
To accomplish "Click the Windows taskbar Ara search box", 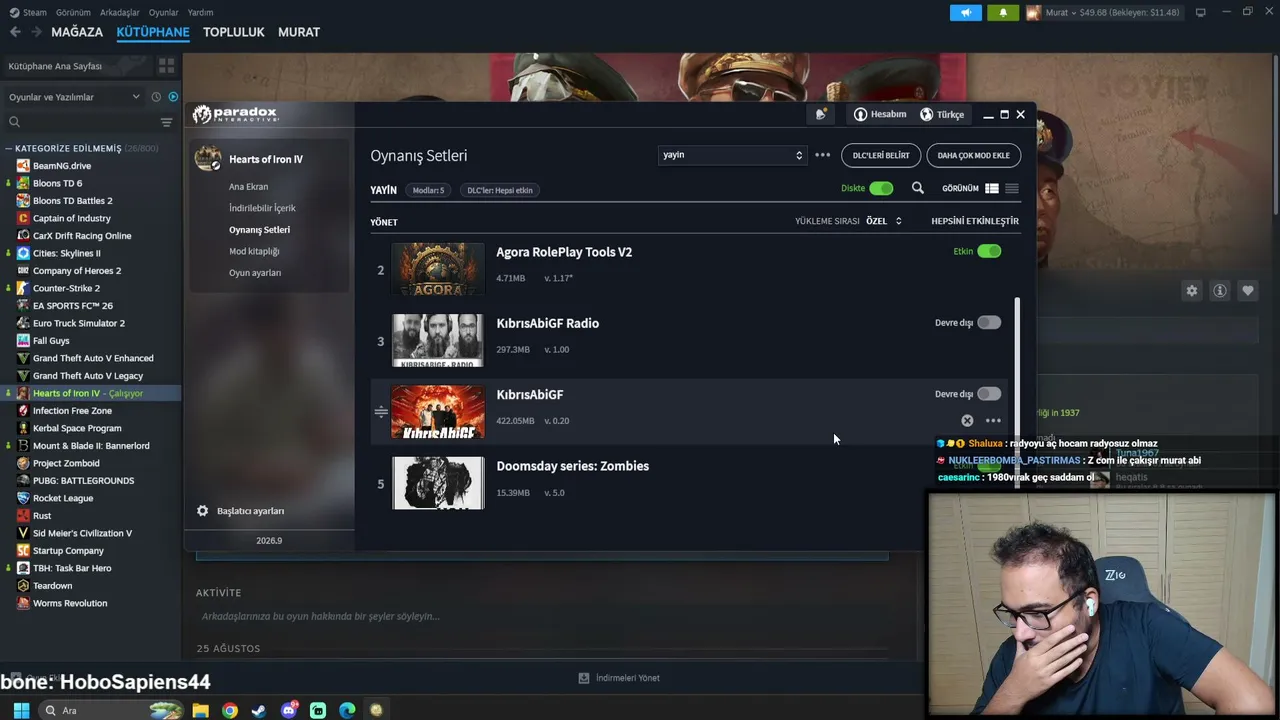I will pos(110,710).
